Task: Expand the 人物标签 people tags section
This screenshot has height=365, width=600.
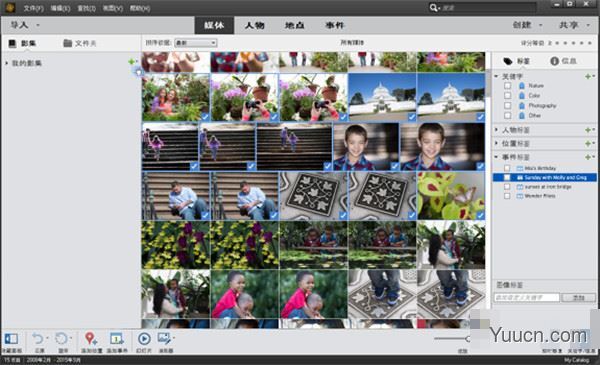Action: tap(496, 130)
